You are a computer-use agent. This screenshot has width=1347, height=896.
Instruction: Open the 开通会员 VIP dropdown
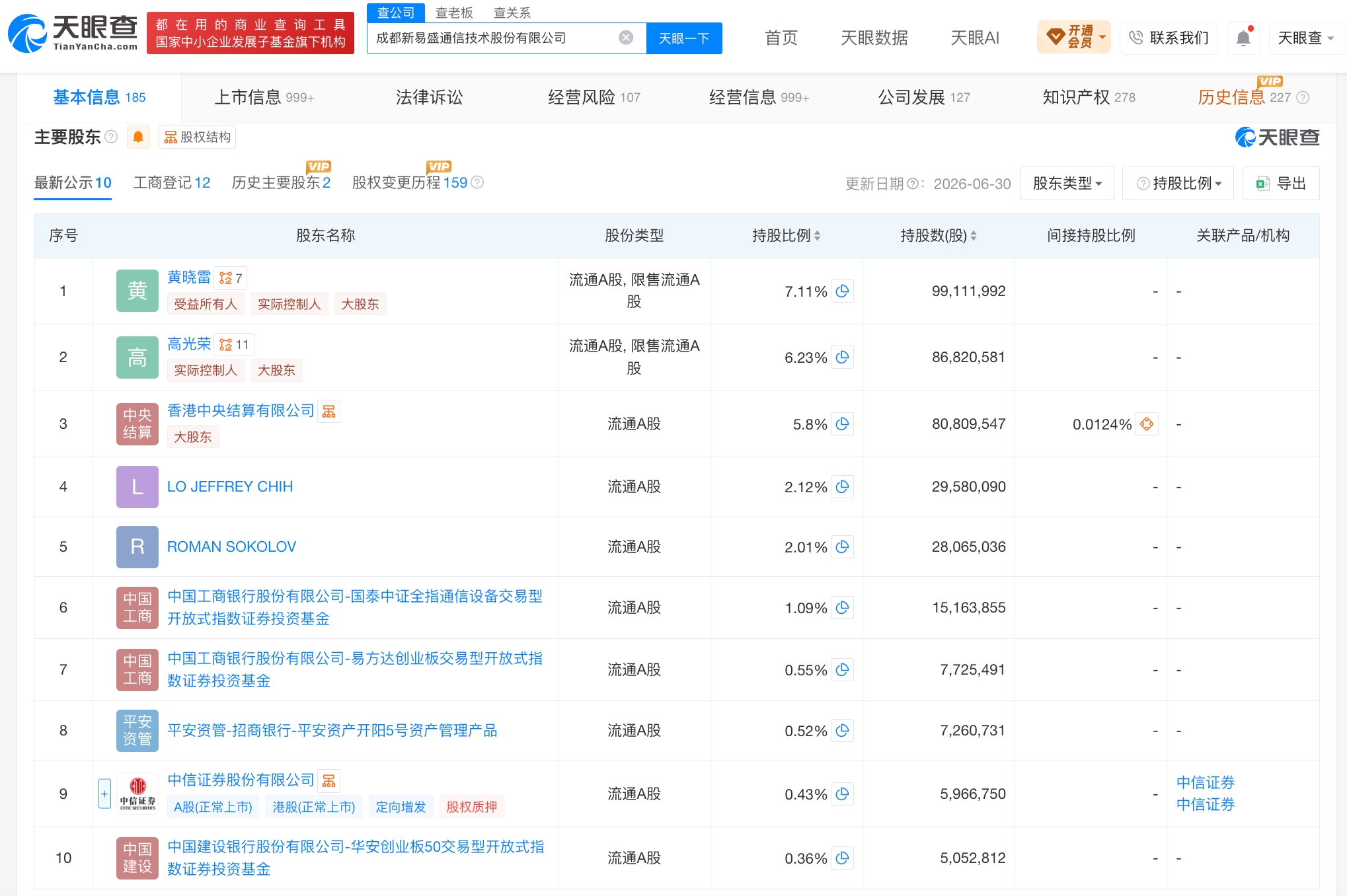point(1073,37)
